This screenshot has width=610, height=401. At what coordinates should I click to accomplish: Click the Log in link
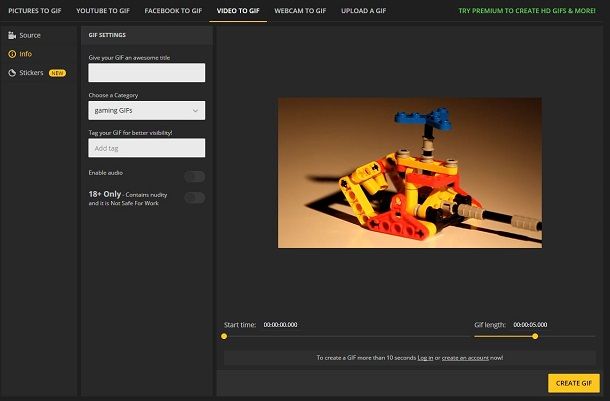(x=425, y=357)
